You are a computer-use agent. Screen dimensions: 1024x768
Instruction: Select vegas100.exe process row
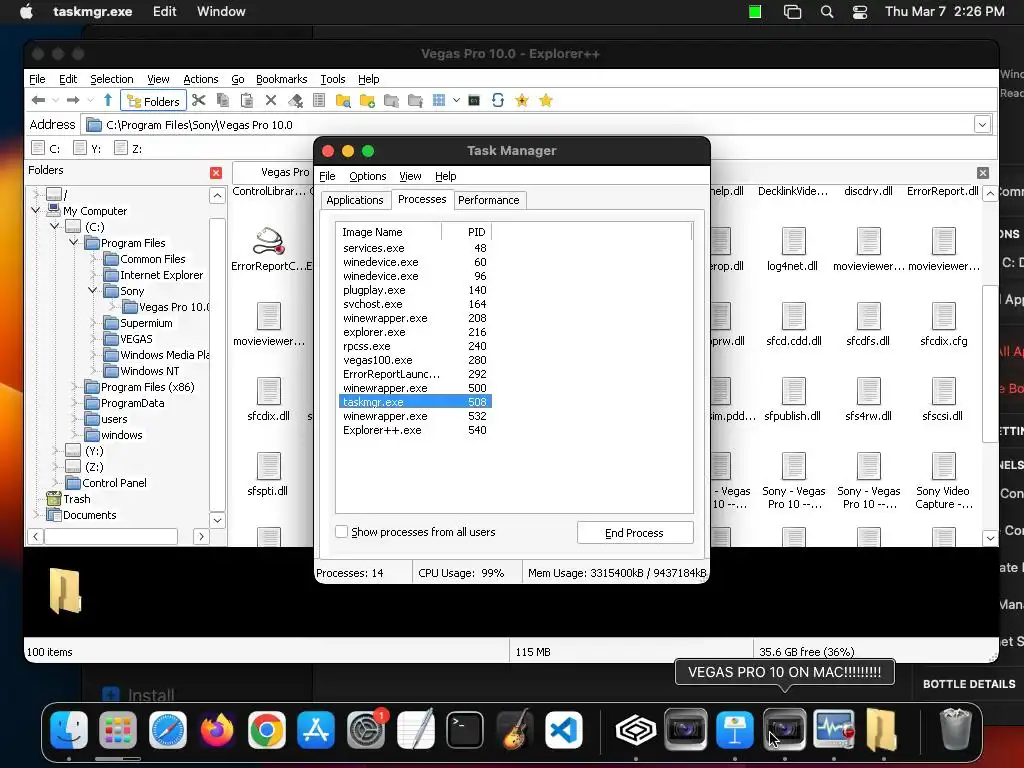click(415, 360)
